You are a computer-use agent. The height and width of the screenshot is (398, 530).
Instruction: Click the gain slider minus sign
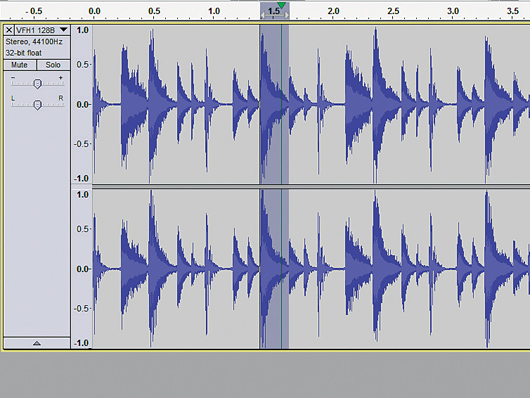[13, 78]
